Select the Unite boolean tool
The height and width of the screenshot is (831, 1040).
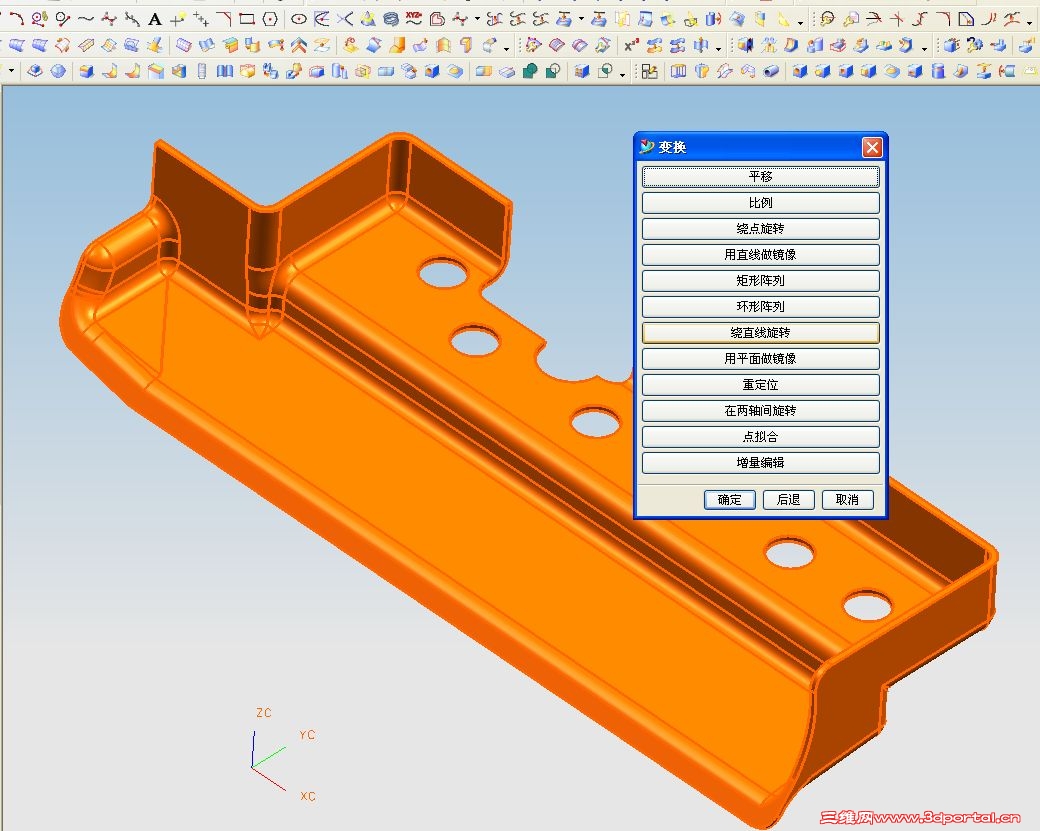[530, 70]
